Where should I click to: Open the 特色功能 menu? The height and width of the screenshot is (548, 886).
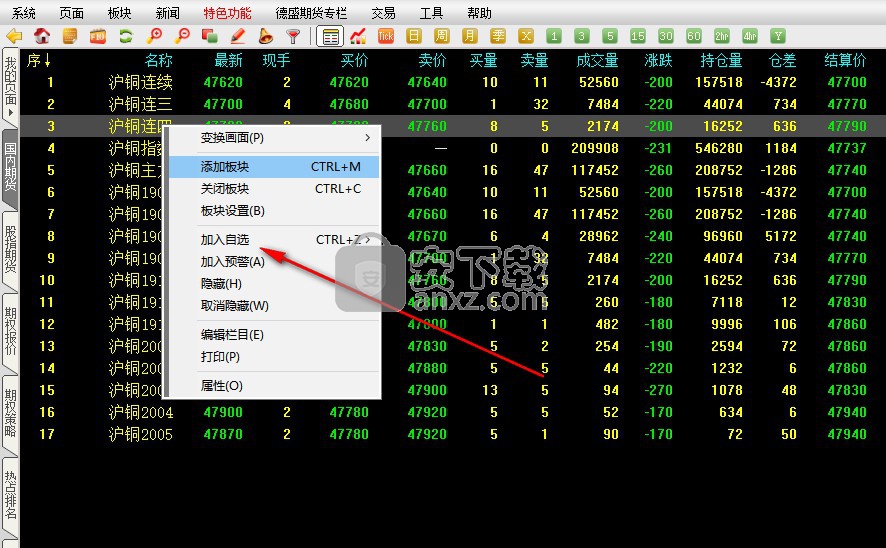[x=227, y=13]
